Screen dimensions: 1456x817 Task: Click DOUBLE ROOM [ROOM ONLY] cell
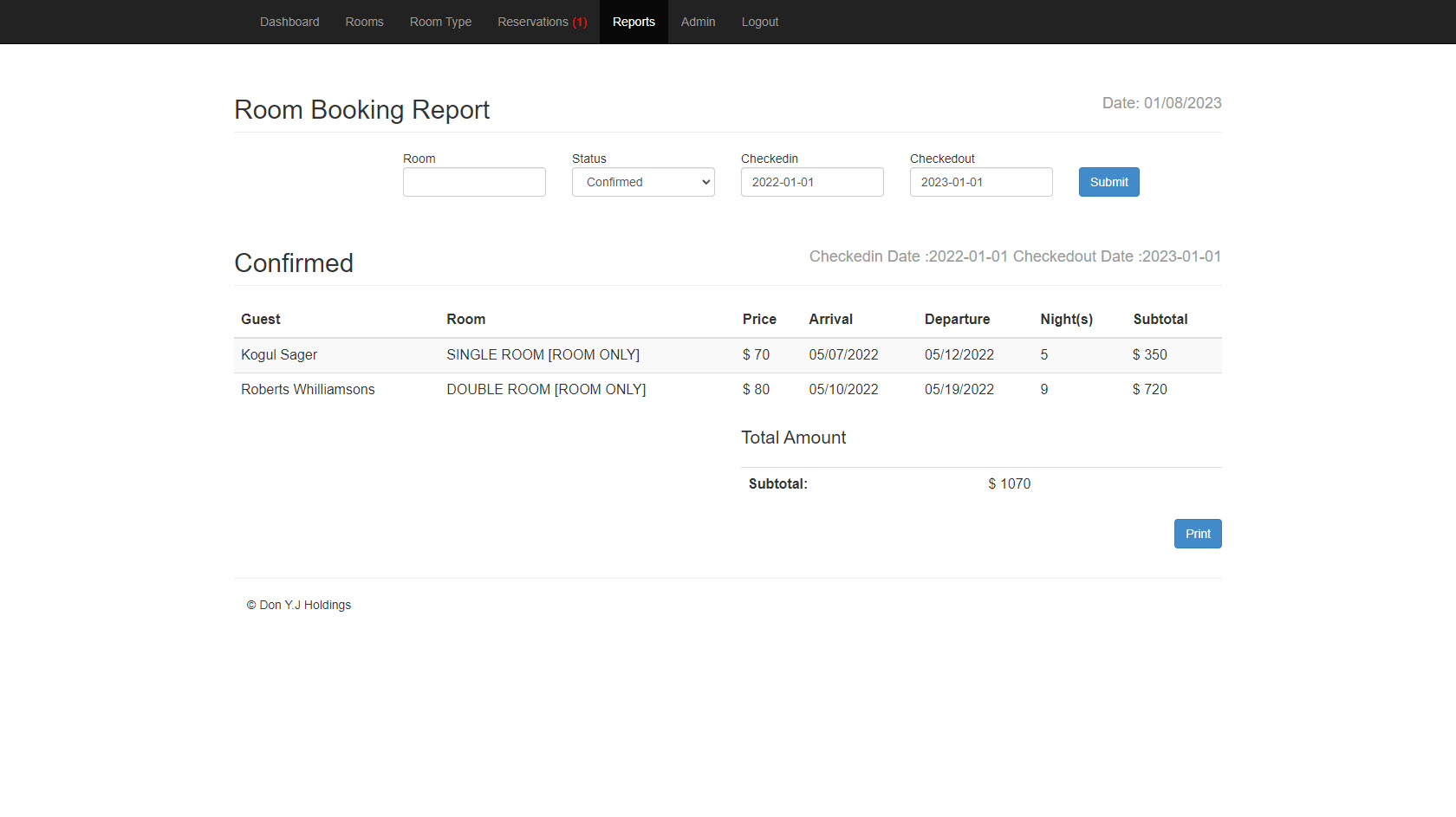click(546, 389)
